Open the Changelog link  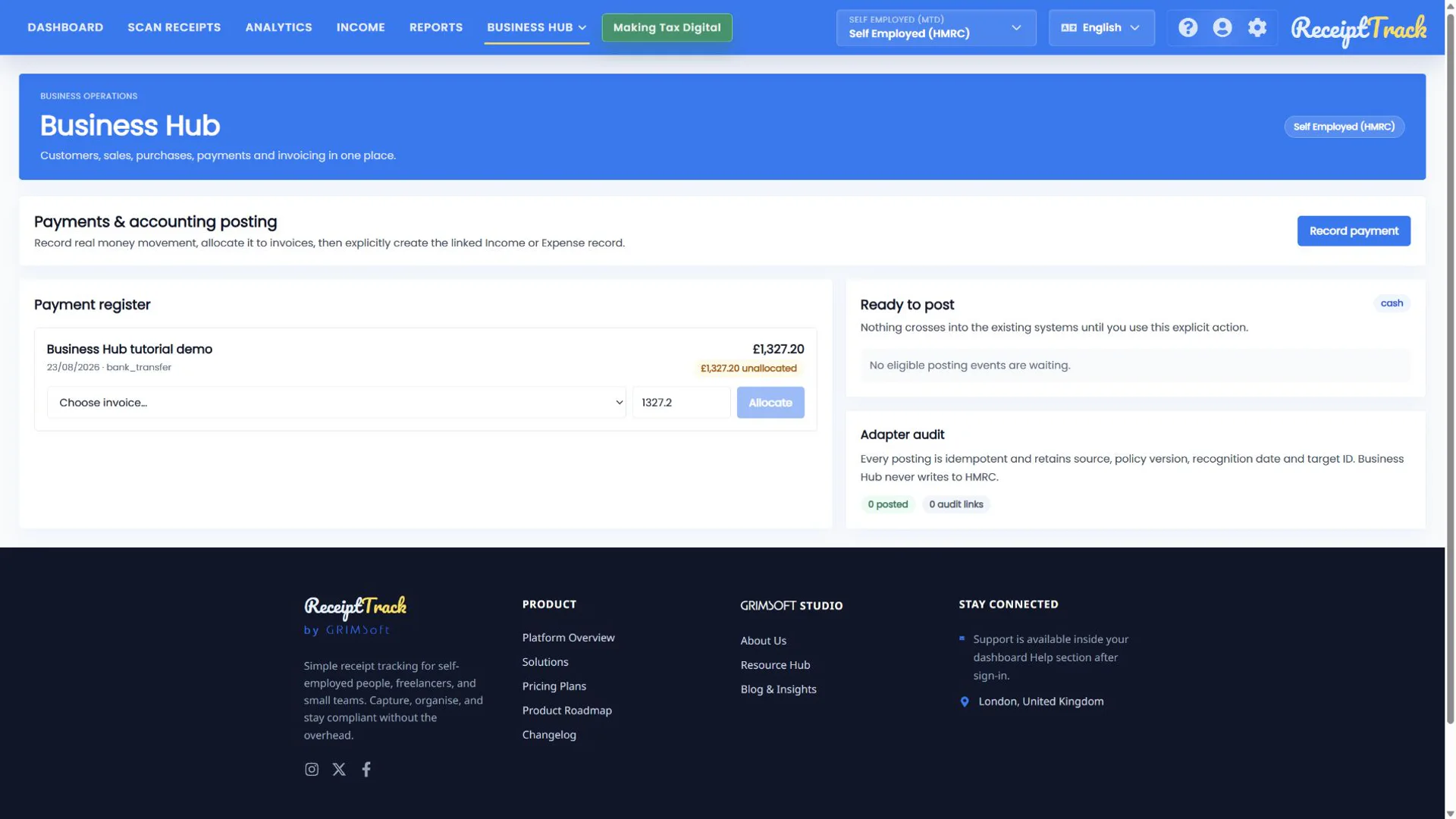coord(549,735)
